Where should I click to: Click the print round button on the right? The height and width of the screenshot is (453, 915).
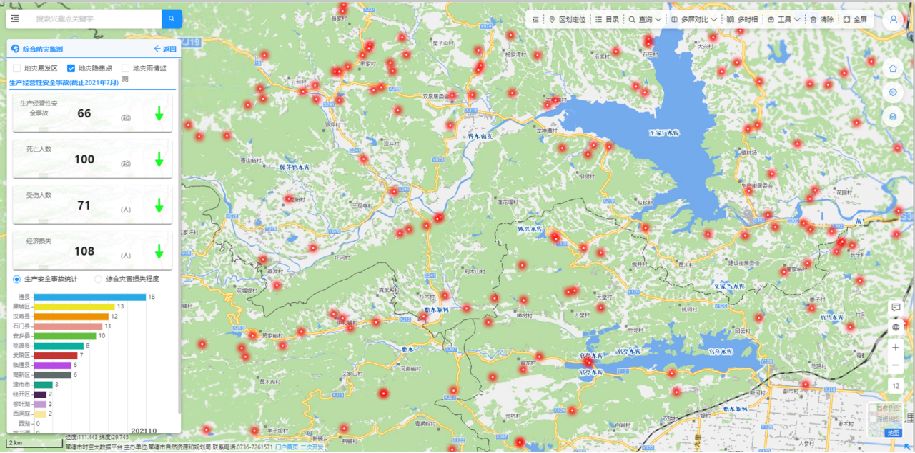[x=893, y=117]
